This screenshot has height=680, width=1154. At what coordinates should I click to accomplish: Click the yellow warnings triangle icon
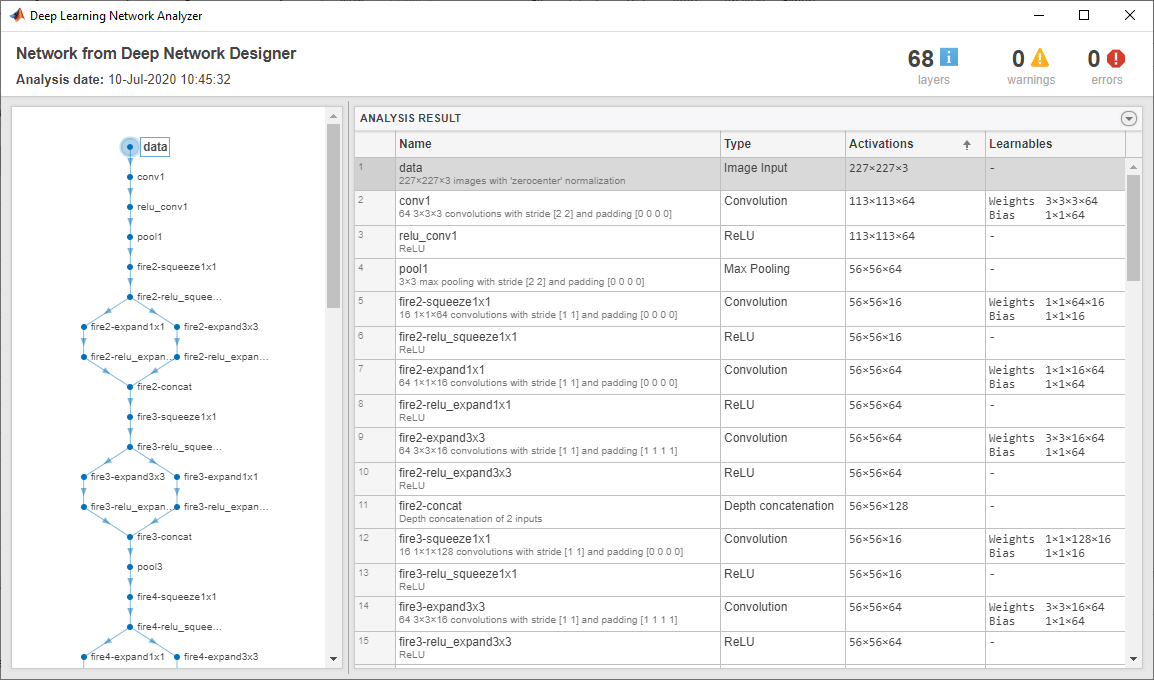1040,58
